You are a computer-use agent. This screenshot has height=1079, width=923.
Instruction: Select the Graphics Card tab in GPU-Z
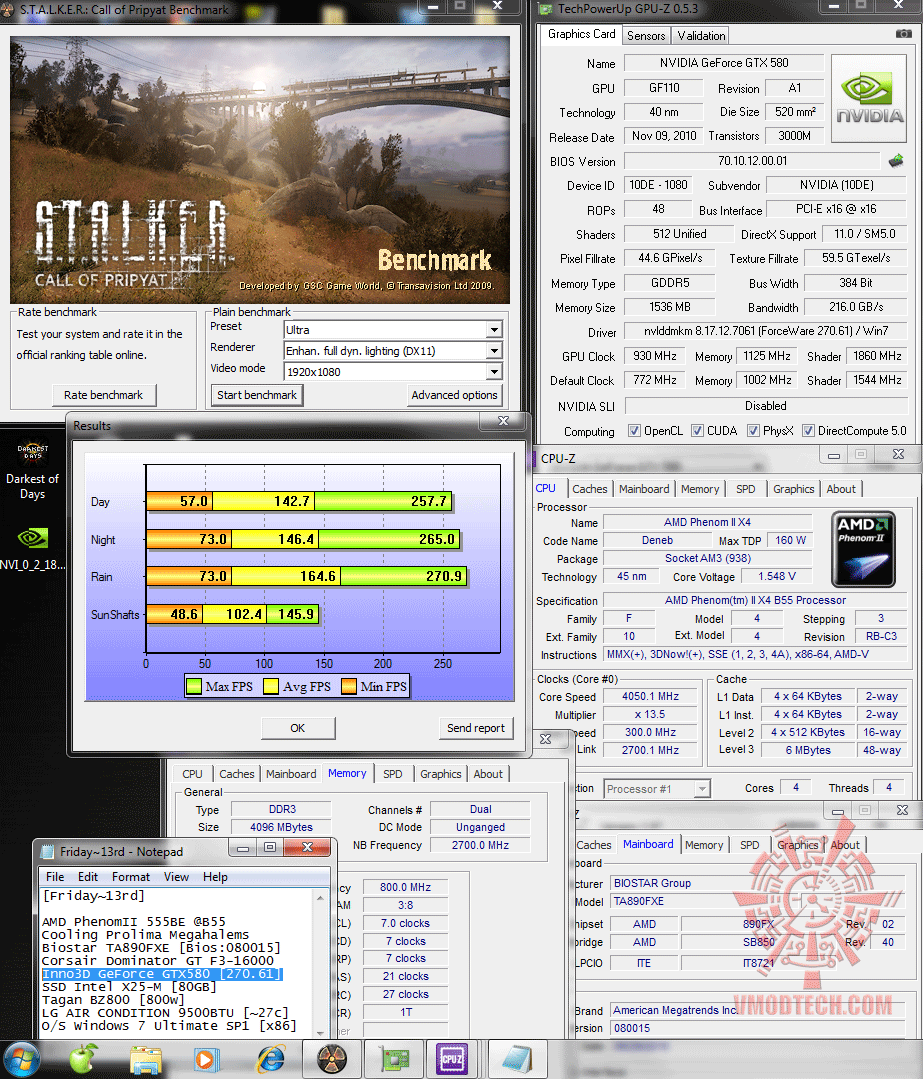click(581, 34)
